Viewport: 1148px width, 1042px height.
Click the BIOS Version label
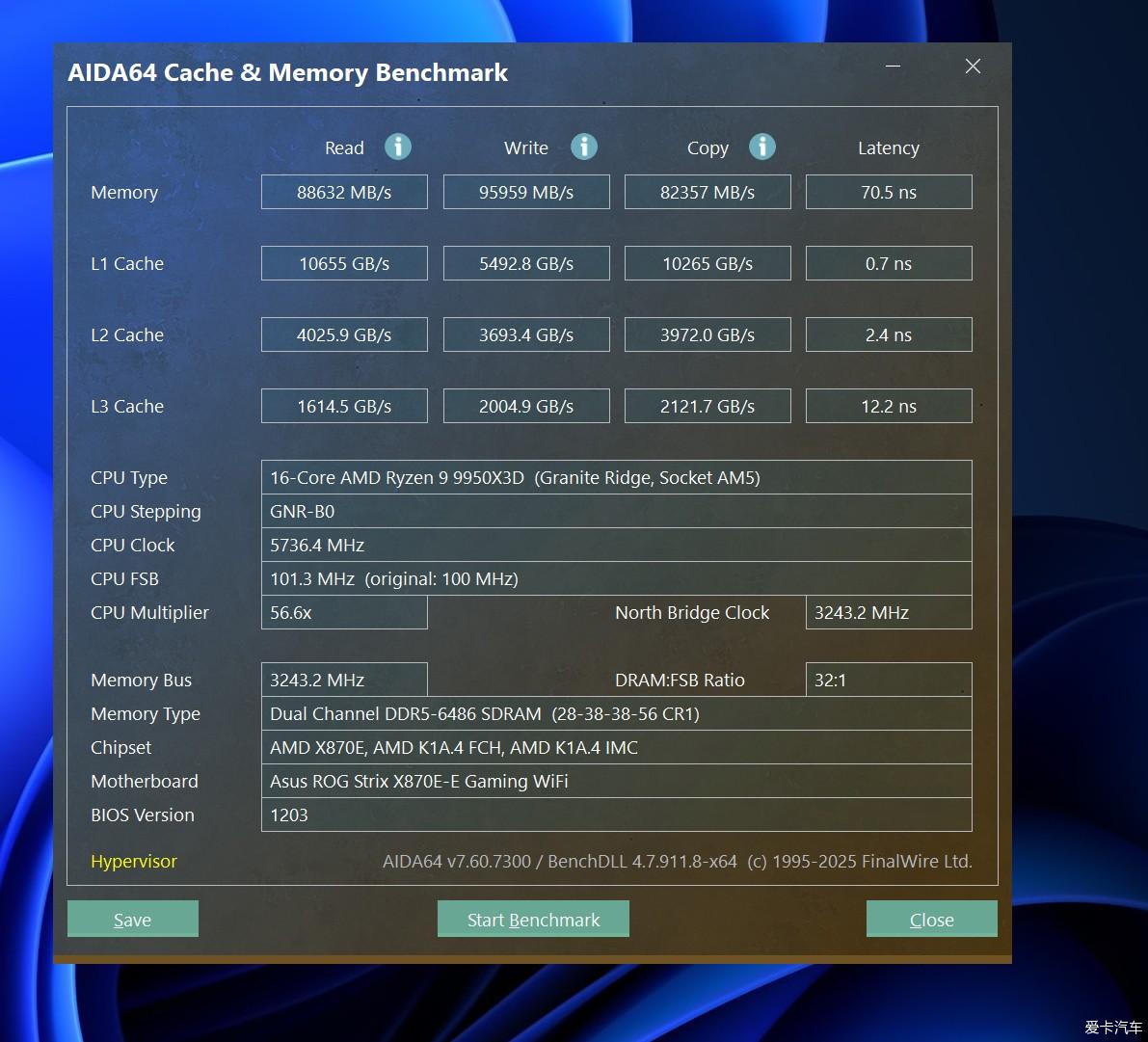(143, 815)
